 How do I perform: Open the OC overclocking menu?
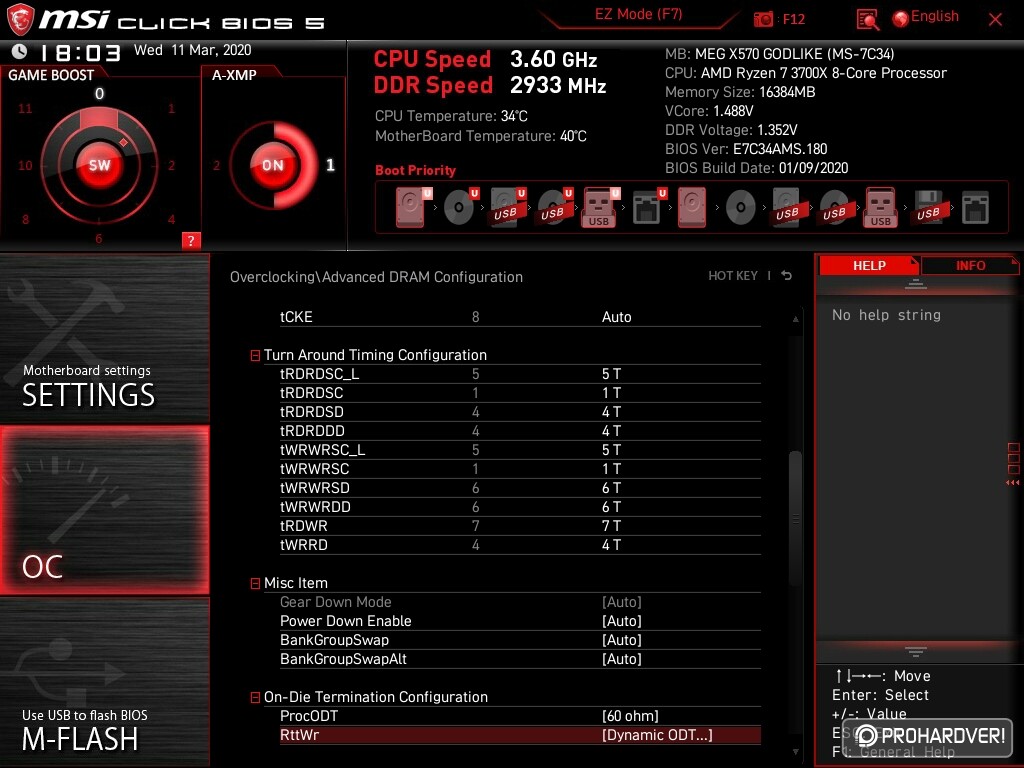pos(104,510)
